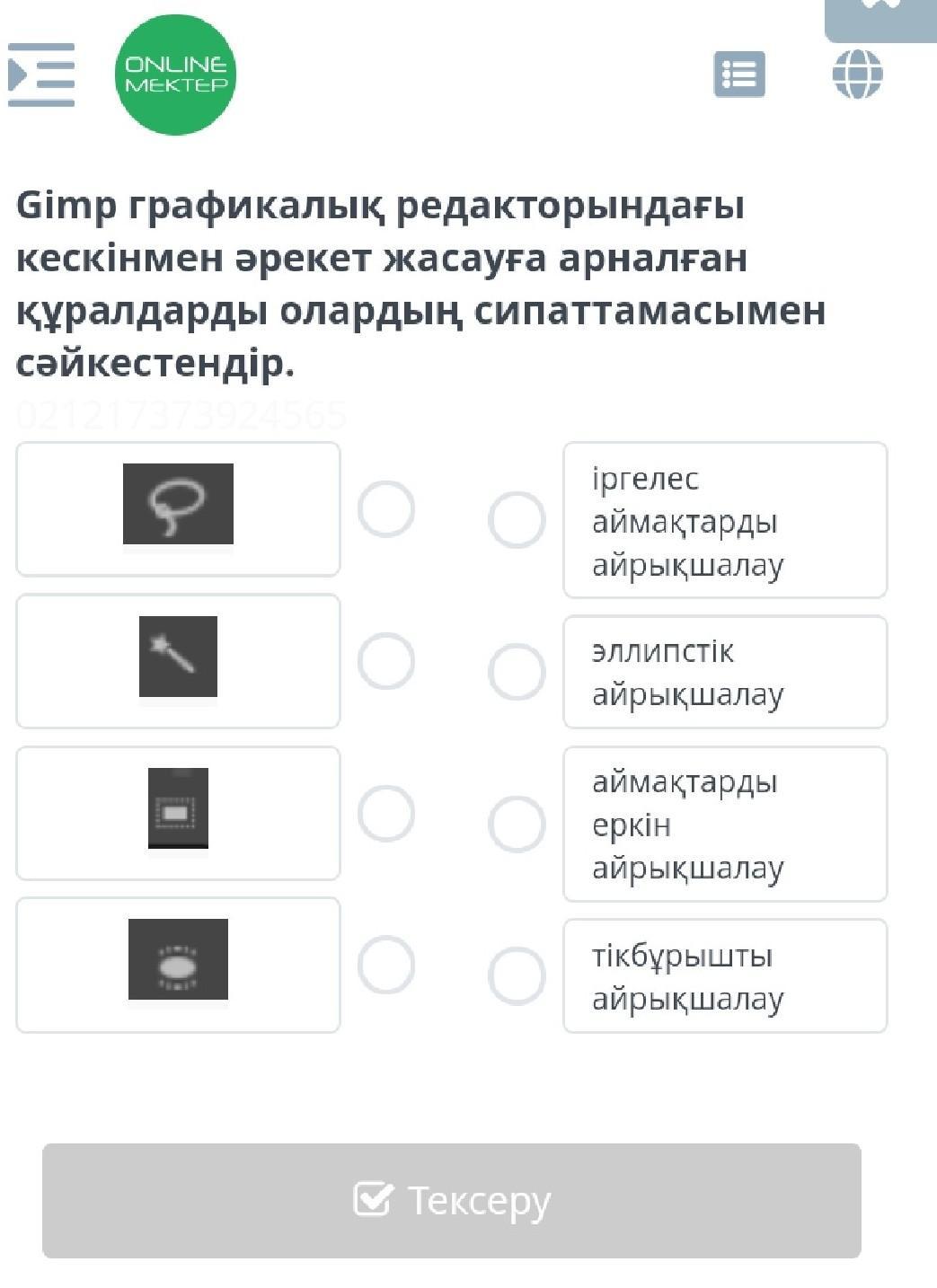
Task: Click the Online Mektep green logo
Action: [175, 75]
